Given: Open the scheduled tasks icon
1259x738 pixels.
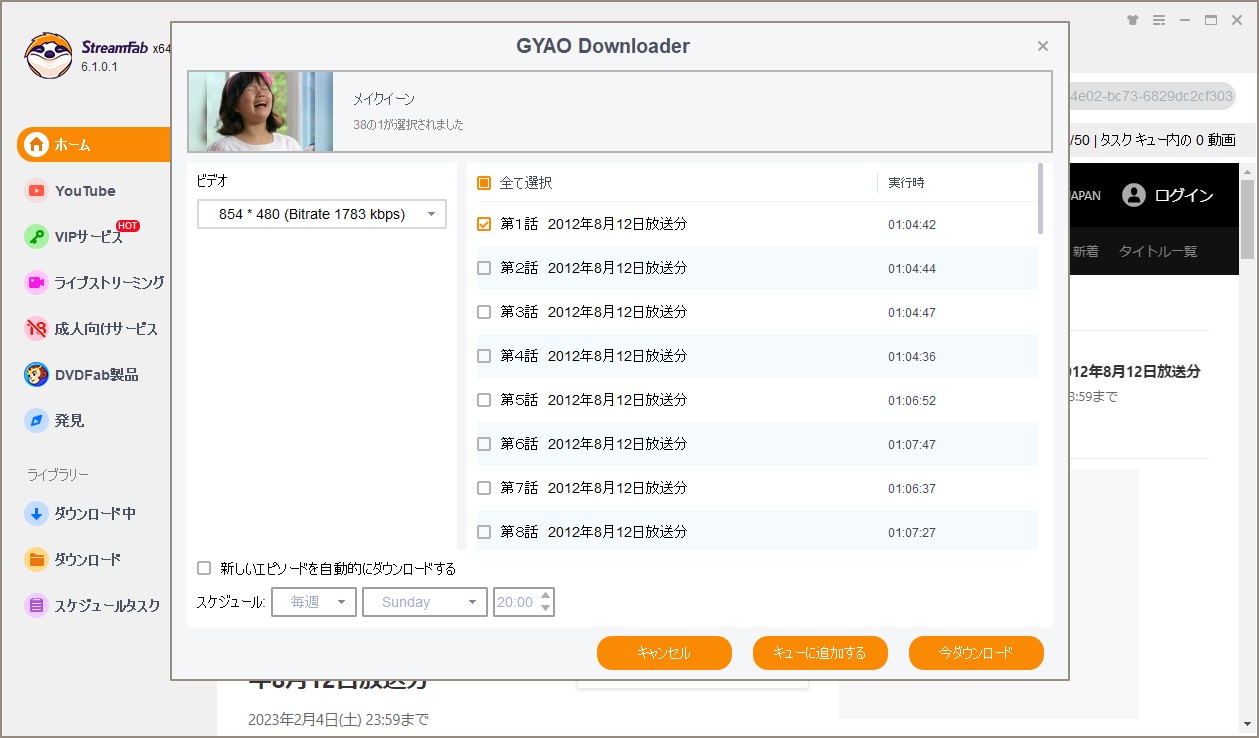Looking at the screenshot, I should coord(37,606).
